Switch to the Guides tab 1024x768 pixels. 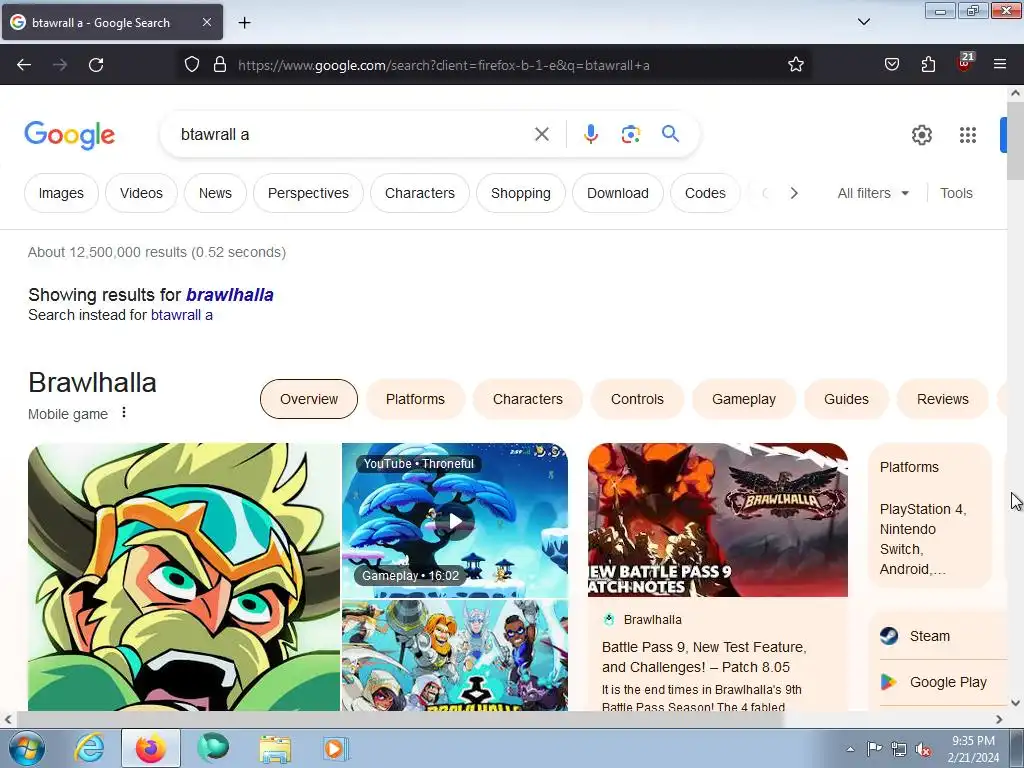846,399
